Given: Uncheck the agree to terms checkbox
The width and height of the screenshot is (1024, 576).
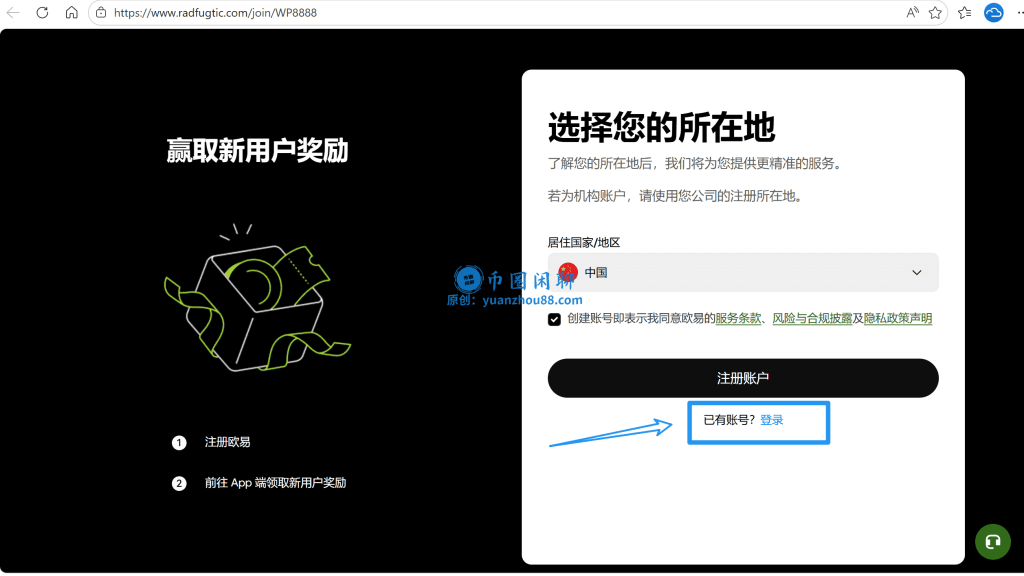Looking at the screenshot, I should coord(554,319).
